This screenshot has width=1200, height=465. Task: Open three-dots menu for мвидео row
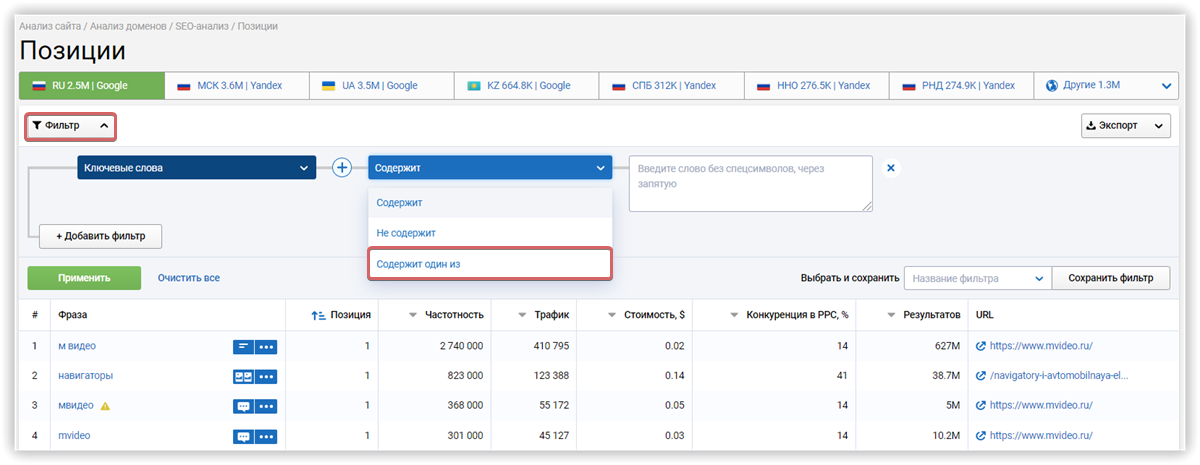(x=266, y=406)
